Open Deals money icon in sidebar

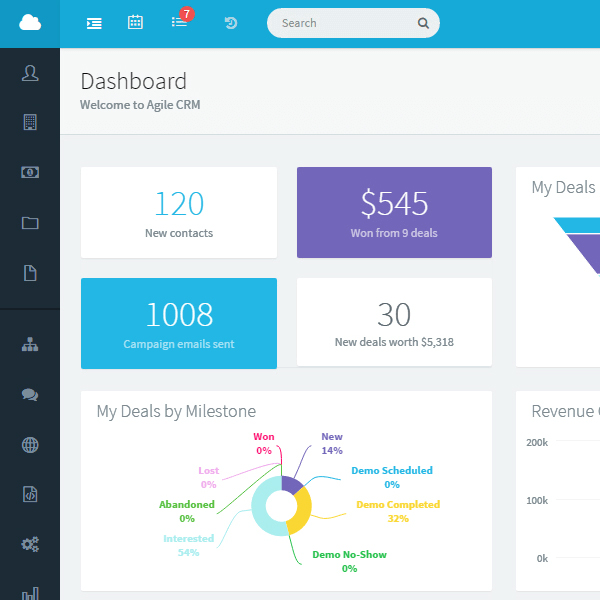[x=30, y=172]
